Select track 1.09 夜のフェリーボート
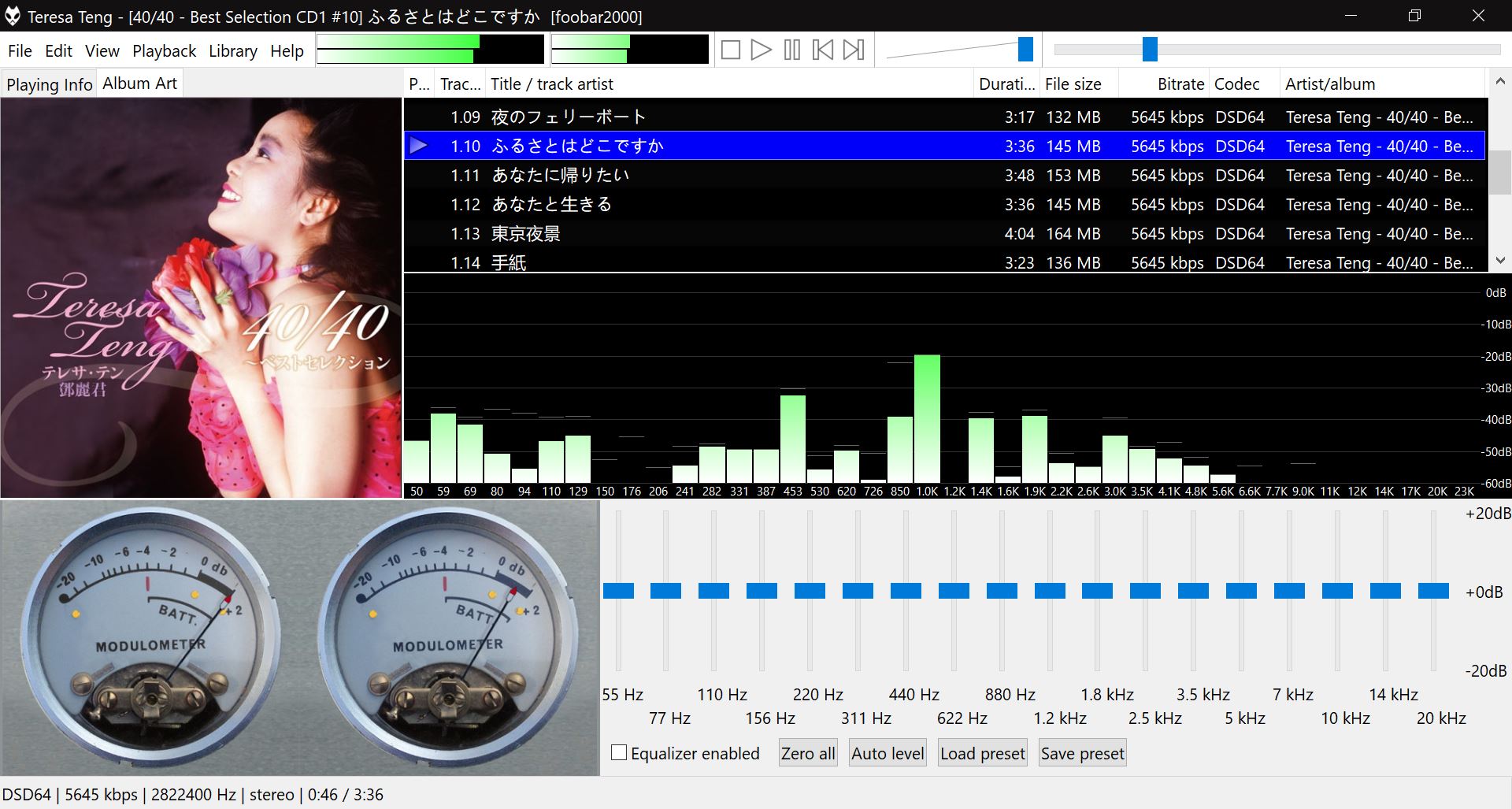Viewport: 1512px width, 809px height. coord(944,117)
